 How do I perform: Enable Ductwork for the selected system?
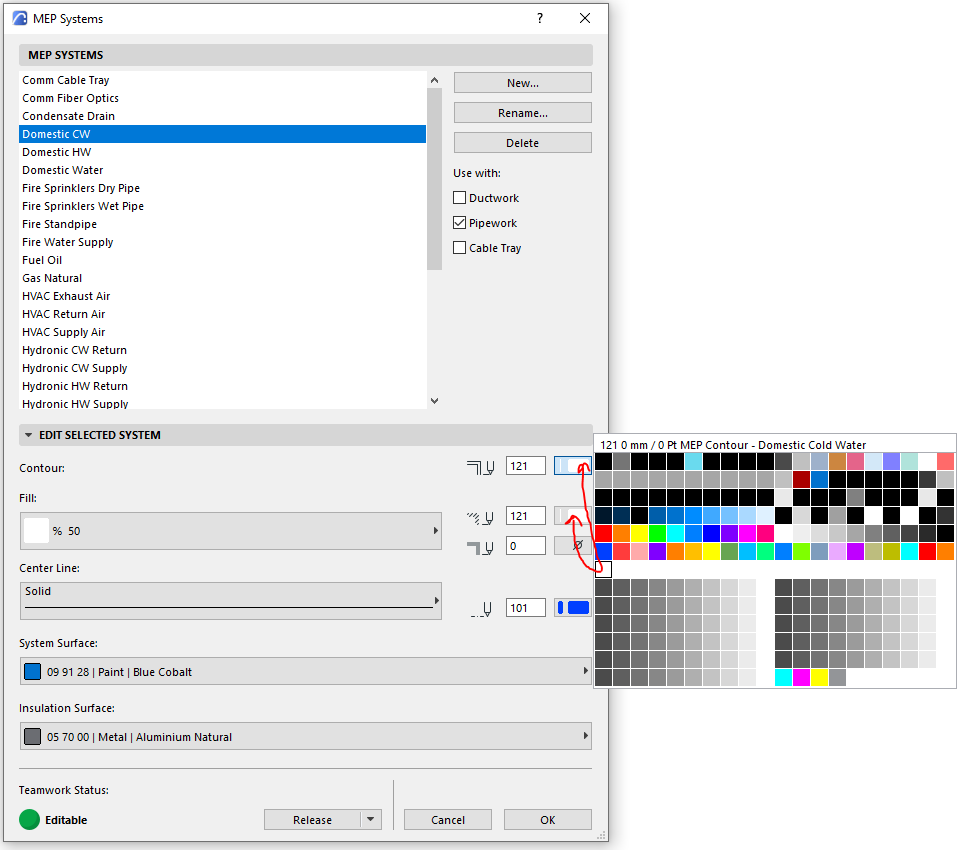(x=460, y=198)
